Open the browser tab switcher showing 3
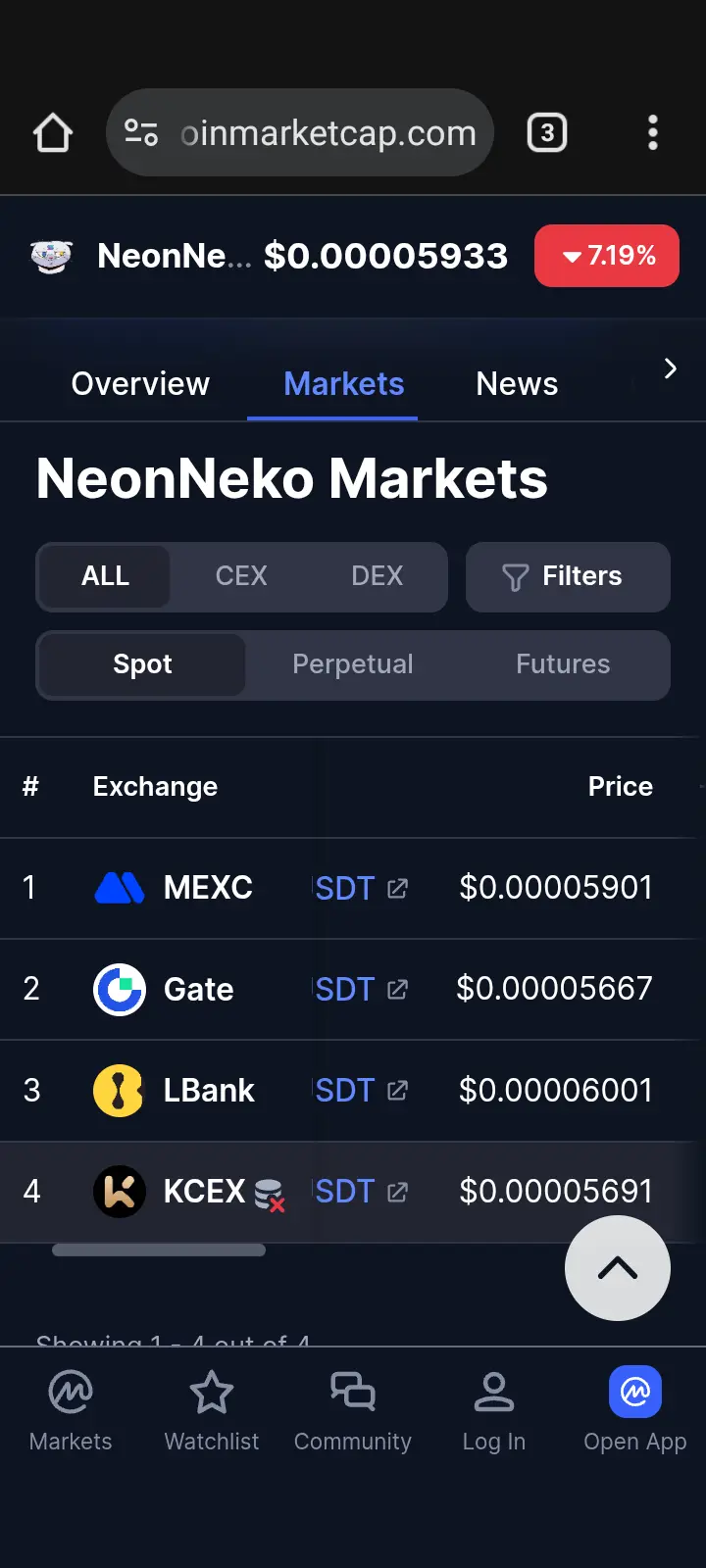The image size is (706, 1568). pyautogui.click(x=547, y=132)
